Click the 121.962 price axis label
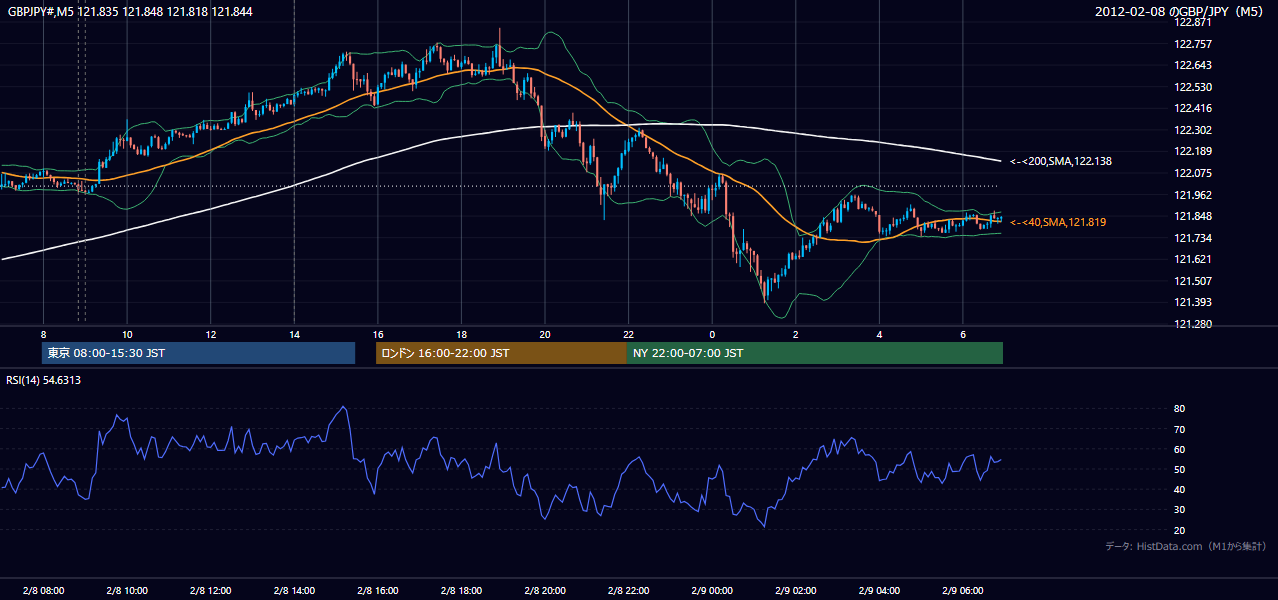Image resolution: width=1278 pixels, height=600 pixels. pos(1193,195)
